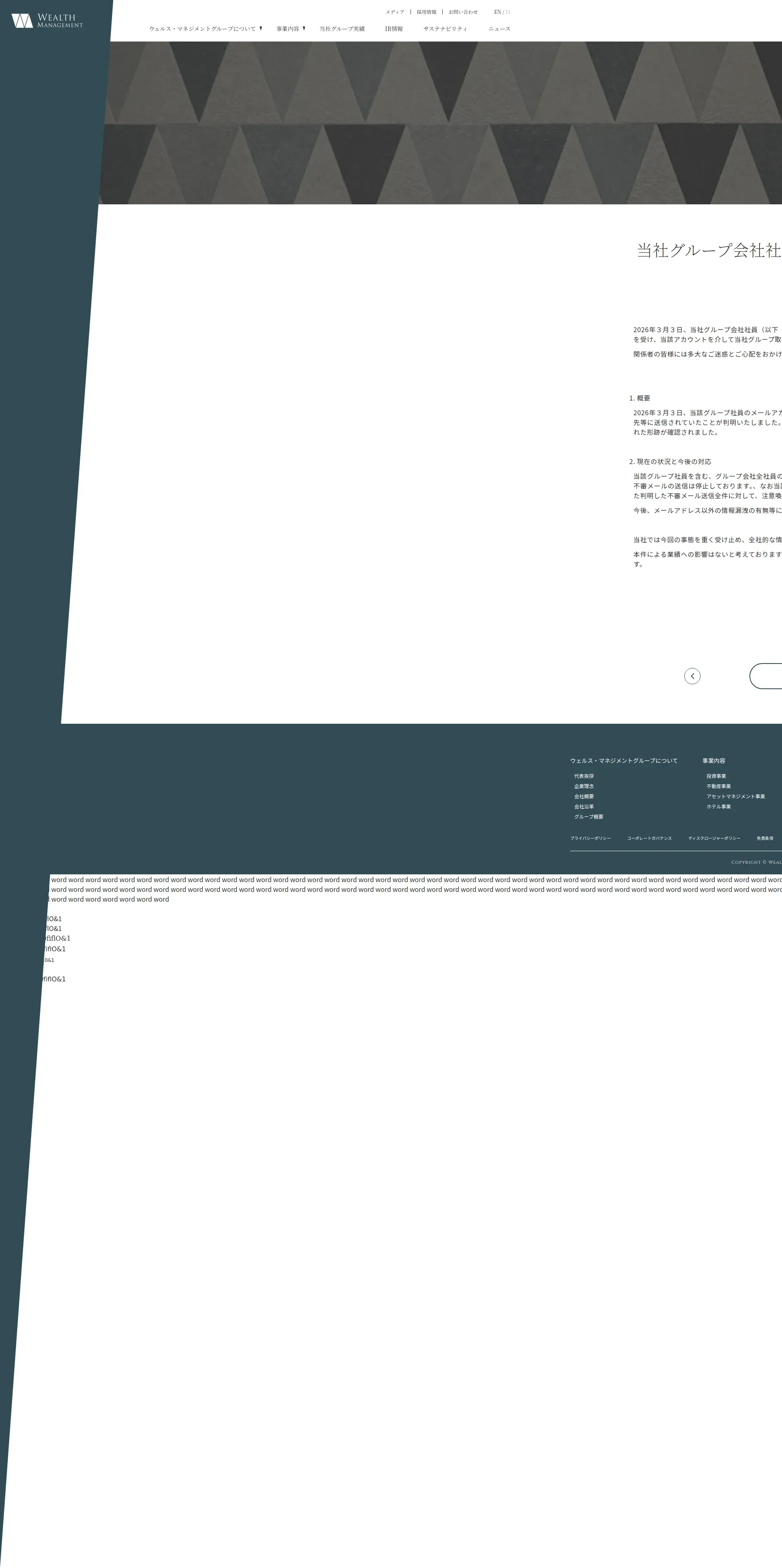Click the rounded back-to-list button
Screen dimensions: 782x1568
coord(767,676)
